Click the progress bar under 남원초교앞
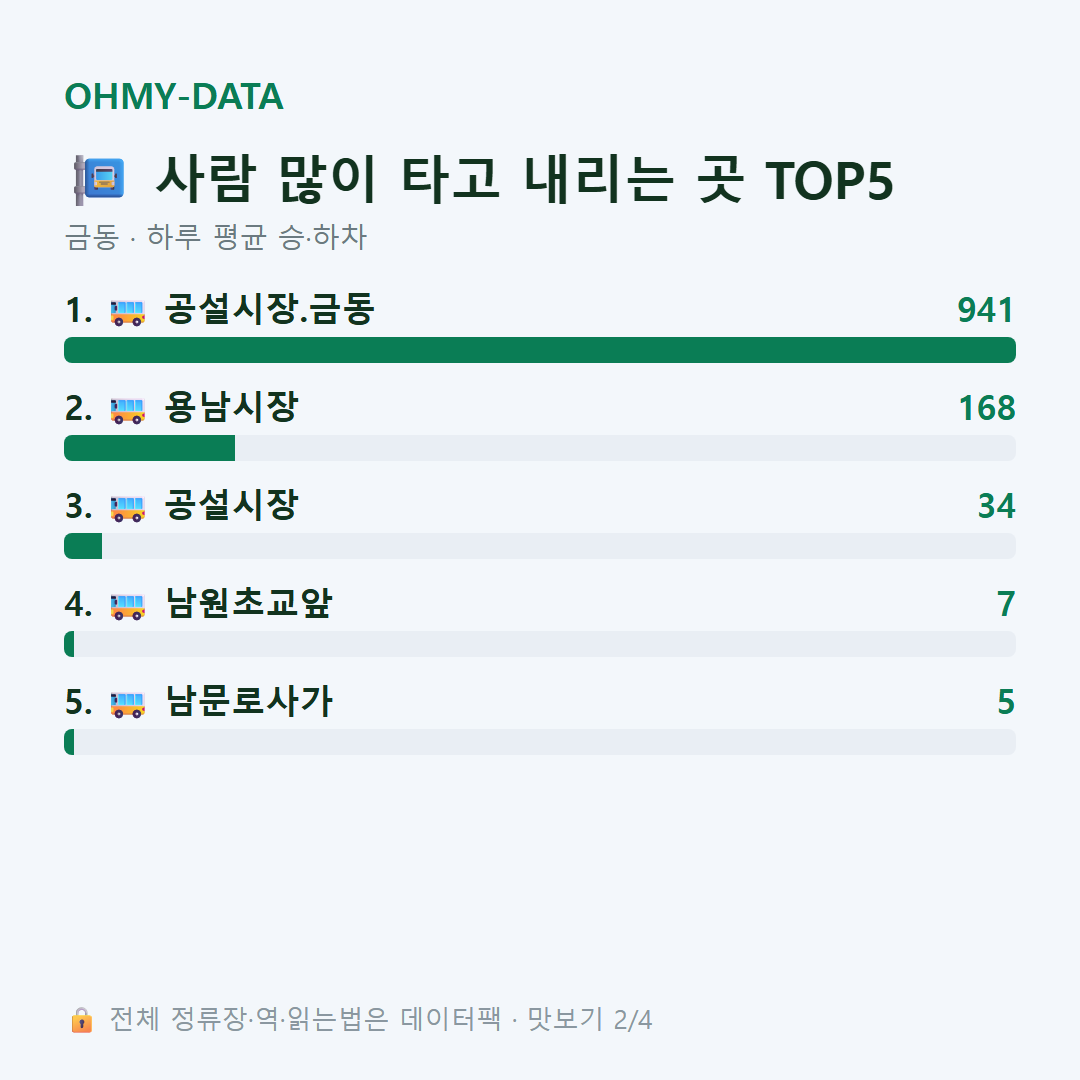Viewport: 1080px width, 1080px height. [540, 644]
